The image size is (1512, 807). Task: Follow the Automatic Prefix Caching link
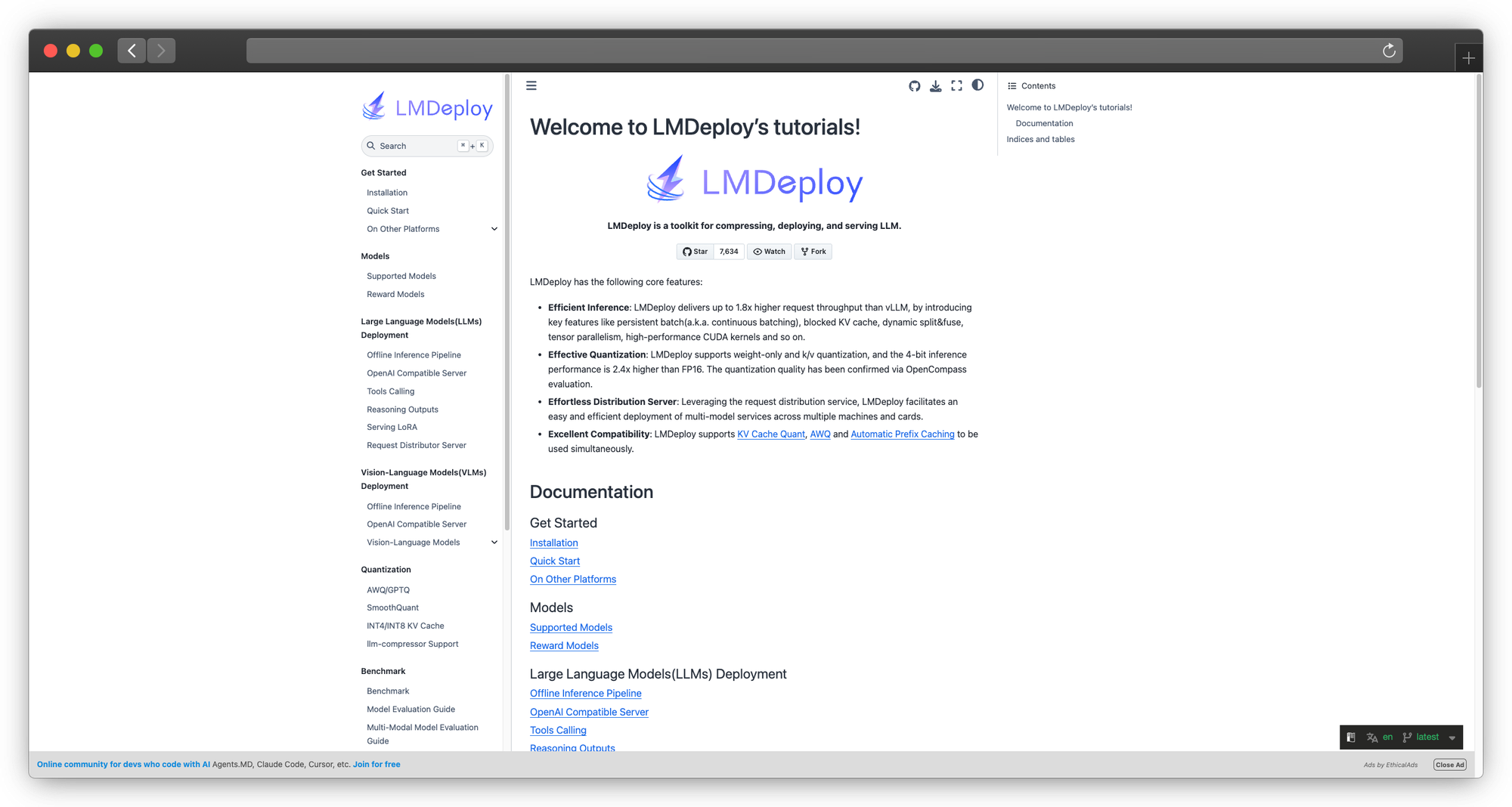click(x=903, y=434)
